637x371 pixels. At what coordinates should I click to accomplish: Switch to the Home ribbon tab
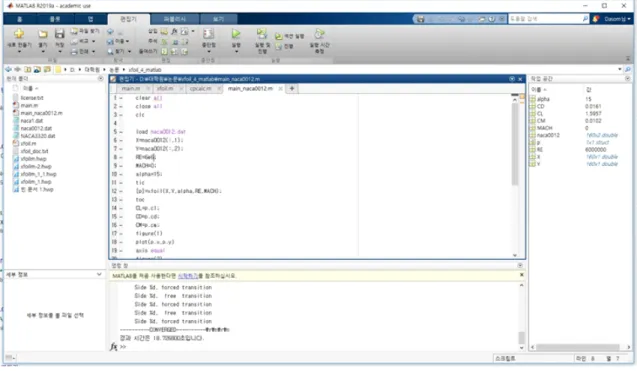pos(20,19)
